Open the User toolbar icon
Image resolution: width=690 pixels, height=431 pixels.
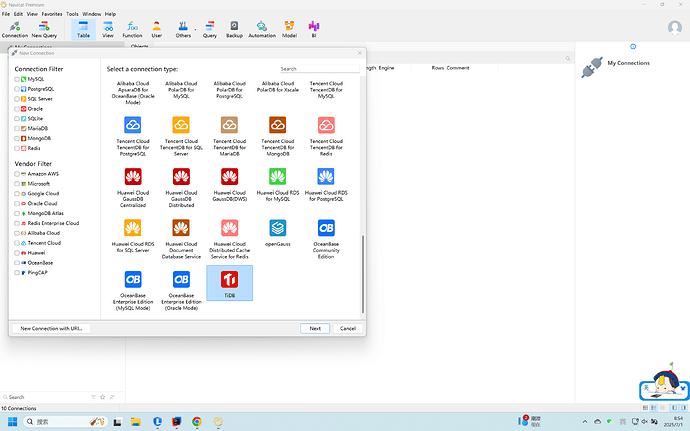pos(157,29)
